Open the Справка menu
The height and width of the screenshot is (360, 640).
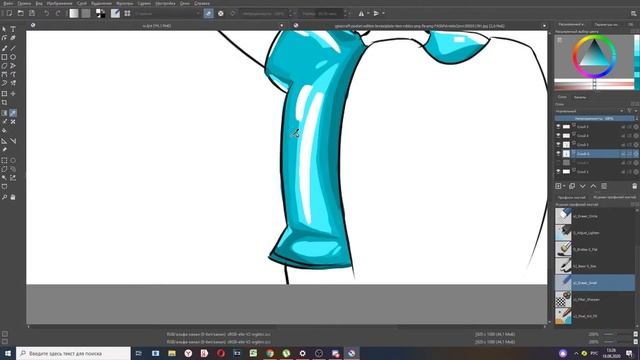(x=202, y=3)
